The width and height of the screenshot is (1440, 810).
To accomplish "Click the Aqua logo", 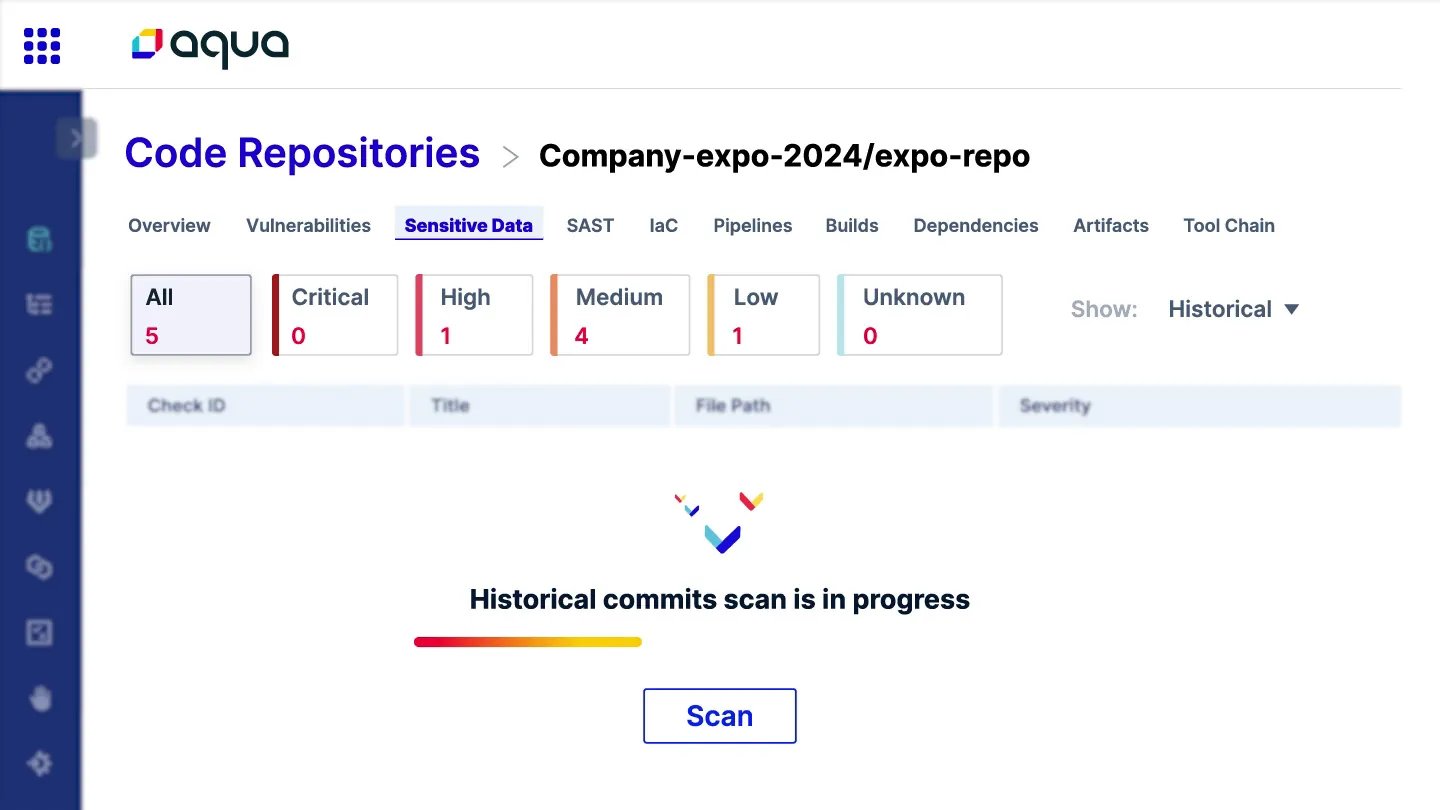I will (x=210, y=46).
